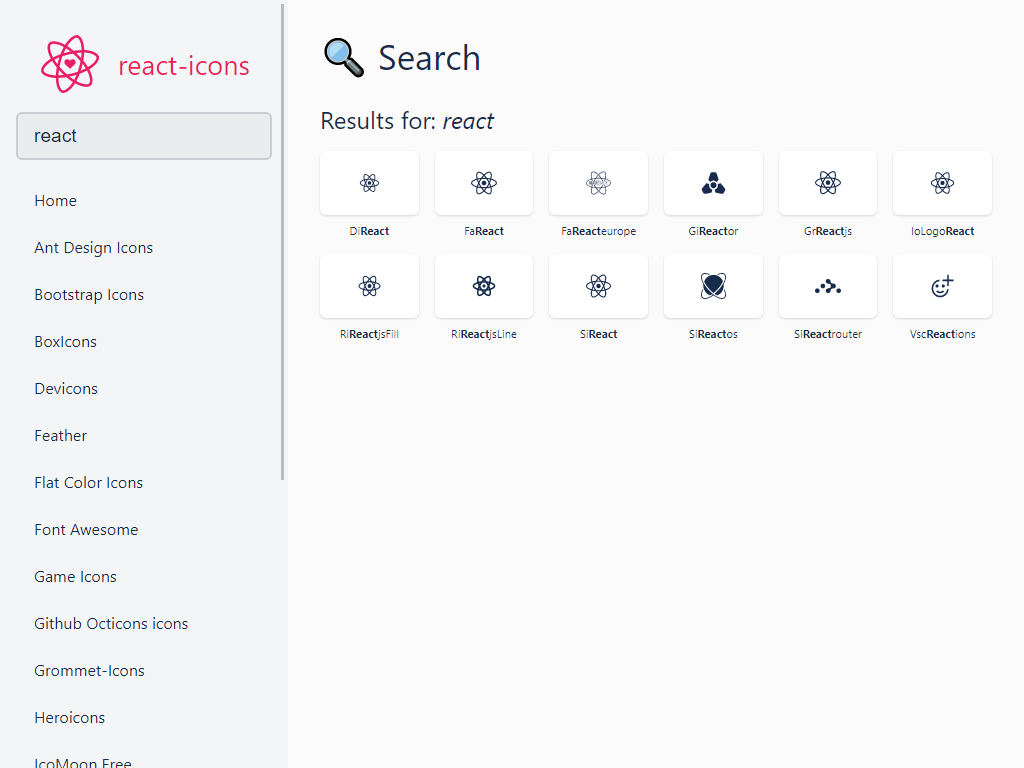The width and height of the screenshot is (1024, 768).
Task: Navigate to Home
Action: pyautogui.click(x=55, y=200)
